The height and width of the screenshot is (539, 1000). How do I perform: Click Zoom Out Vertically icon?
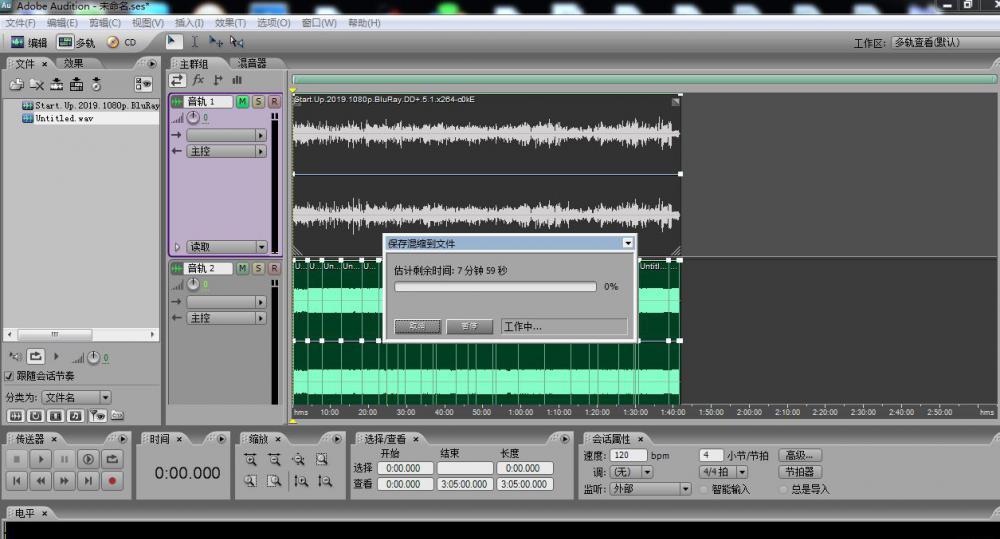click(x=325, y=482)
